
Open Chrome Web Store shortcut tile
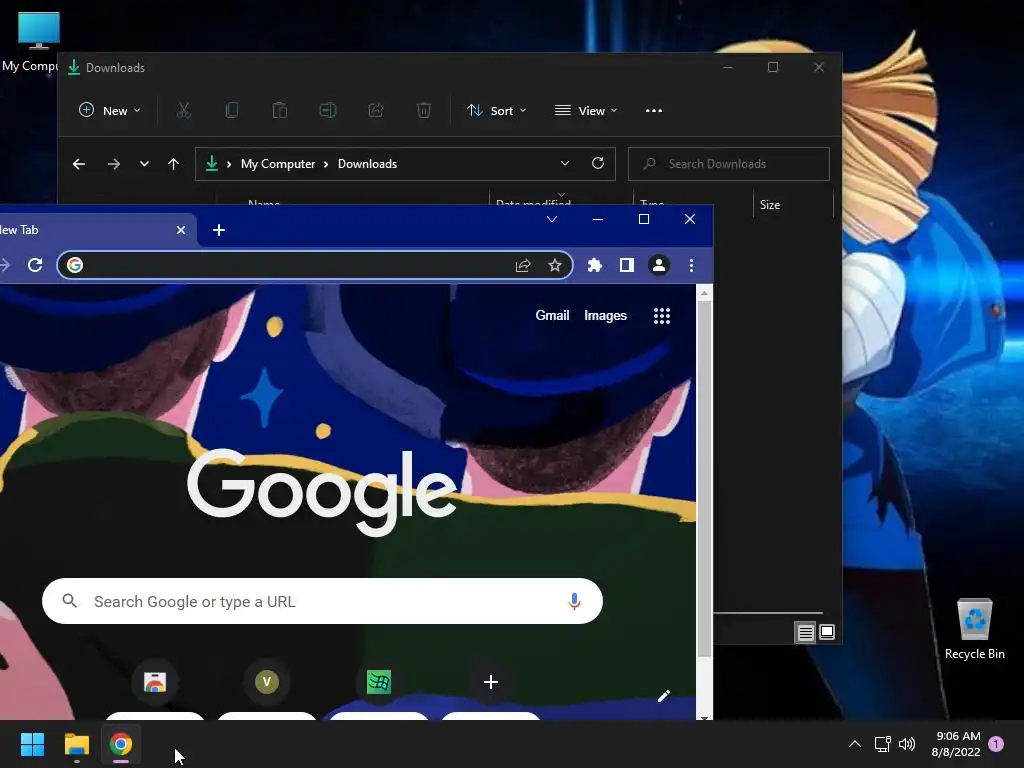[155, 682]
